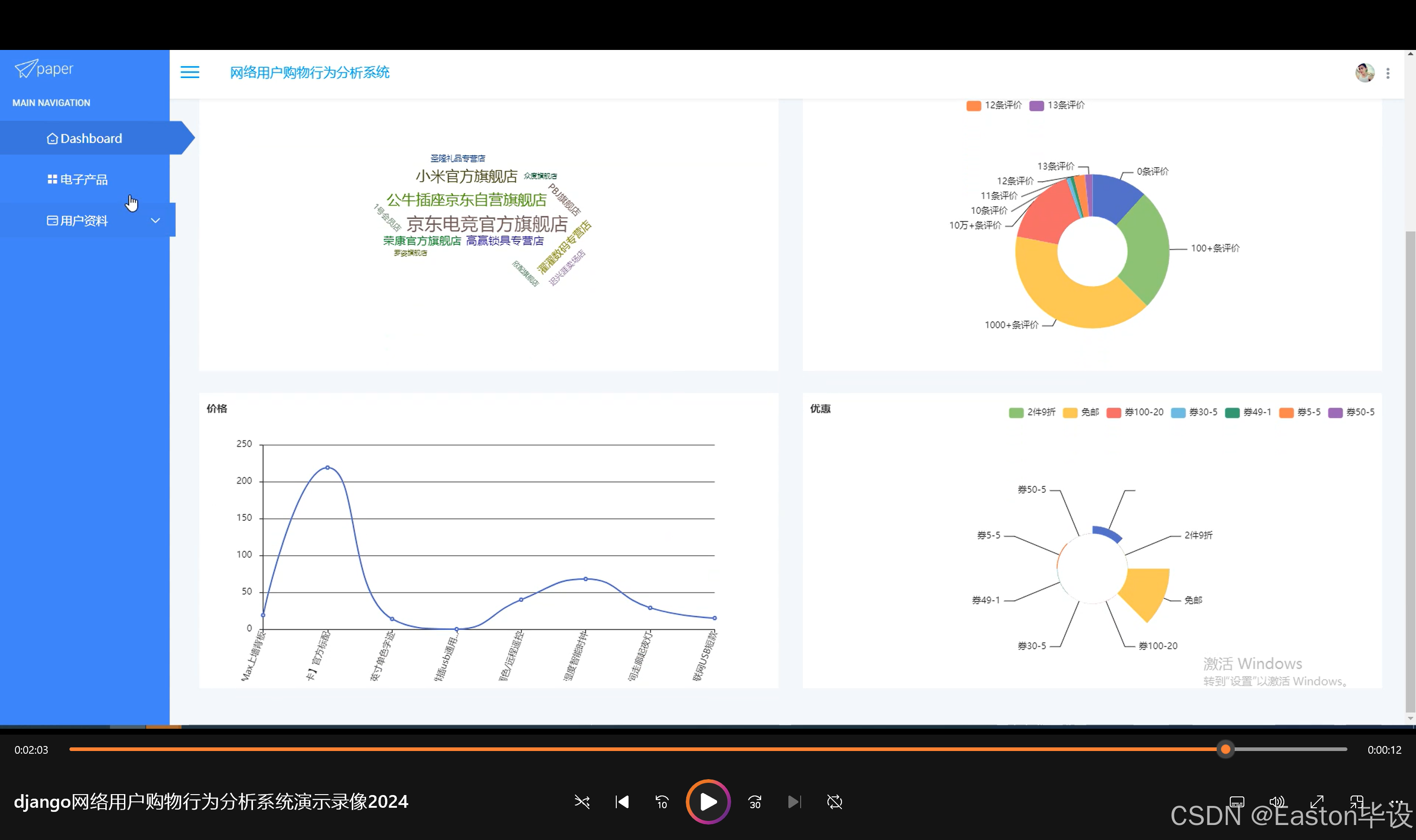Screen dimensions: 1416x840
Task: Click the 圣隆礼品专营店 word in cloud
Action: [x=457, y=158]
